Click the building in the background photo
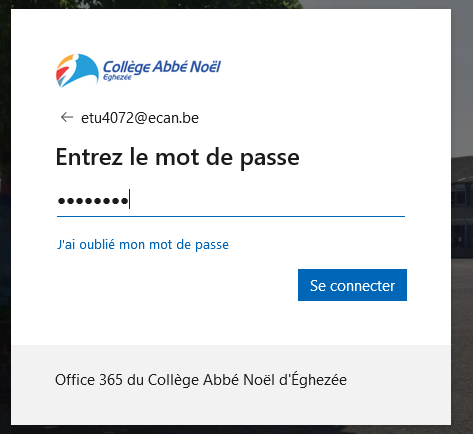473x434 pixels. 462,207
